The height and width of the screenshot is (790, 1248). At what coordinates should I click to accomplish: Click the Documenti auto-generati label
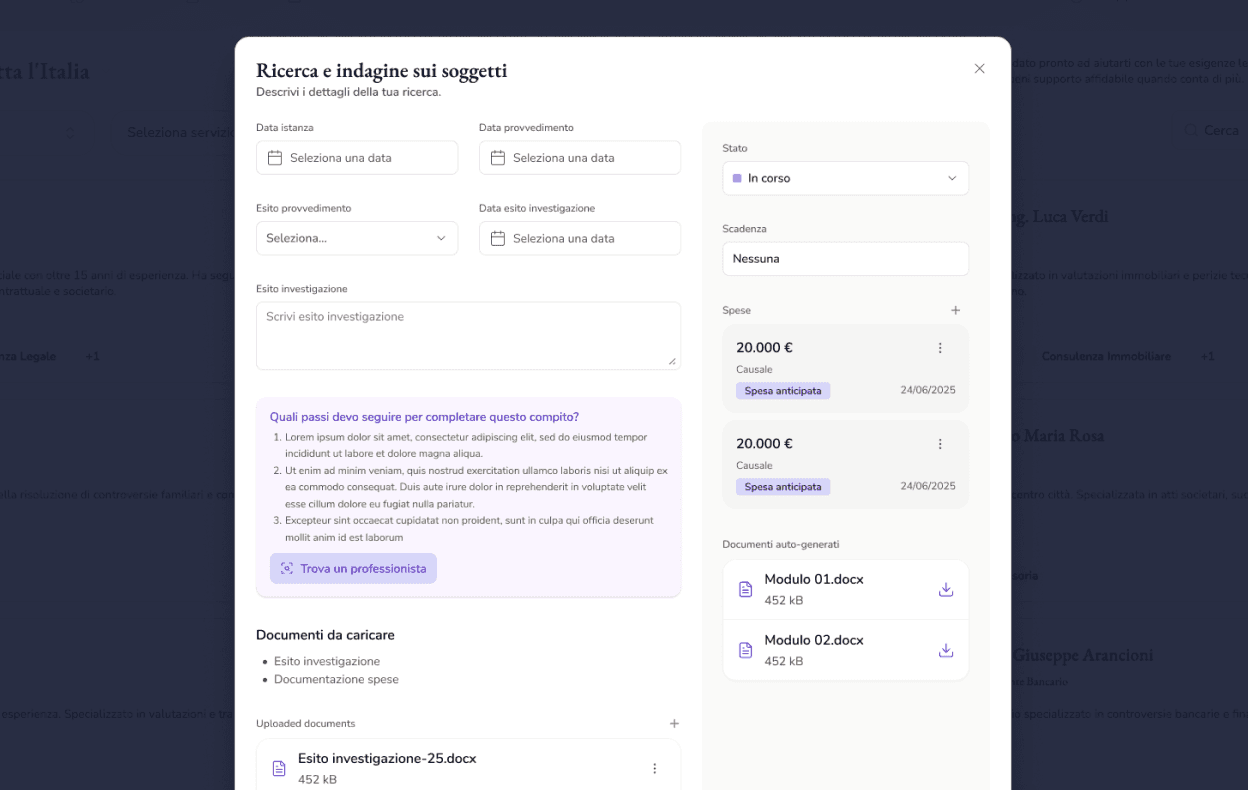tap(781, 545)
